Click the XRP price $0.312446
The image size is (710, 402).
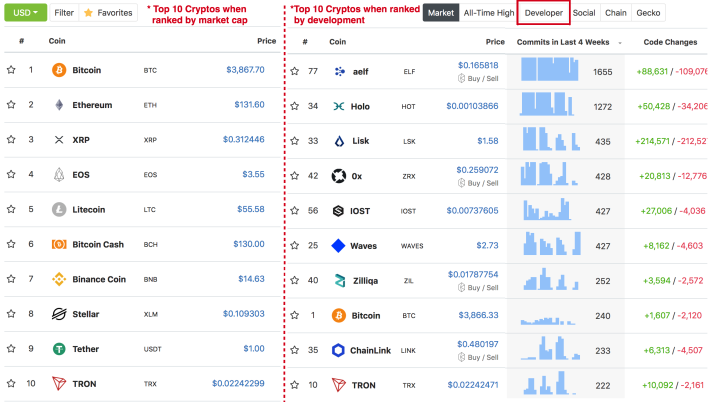coord(244,139)
